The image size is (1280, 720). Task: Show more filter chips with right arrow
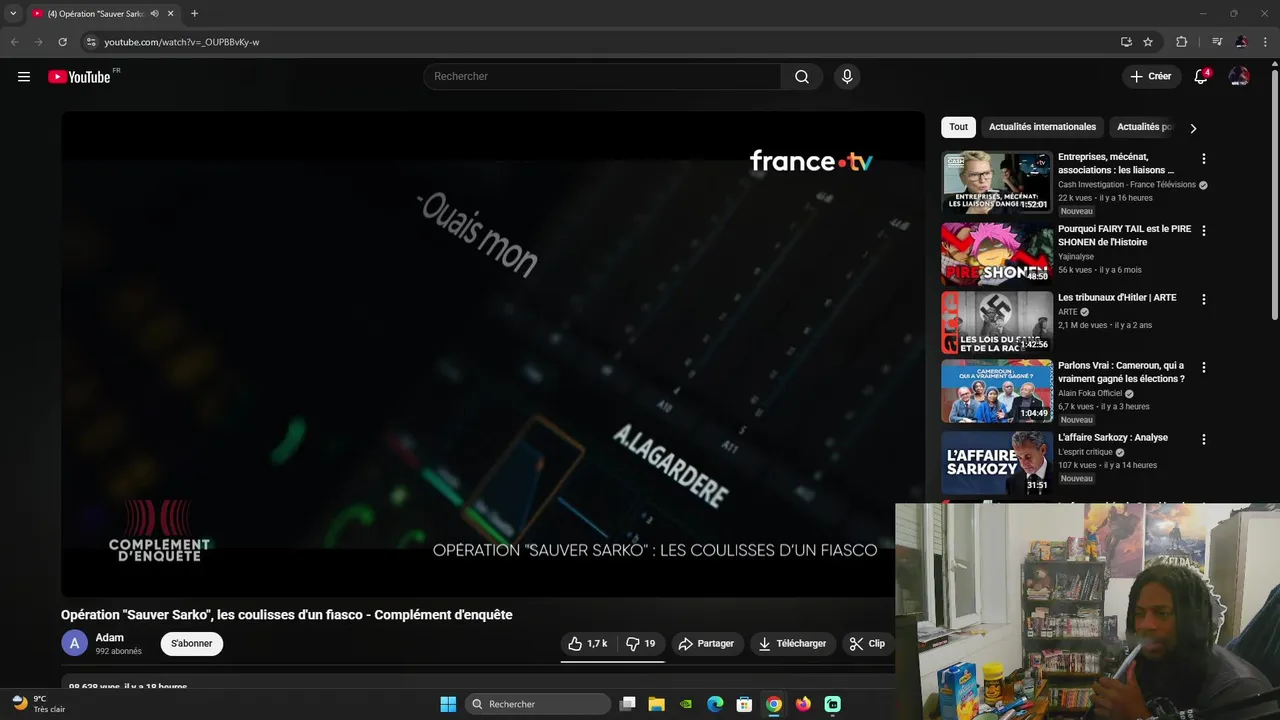click(x=1193, y=128)
